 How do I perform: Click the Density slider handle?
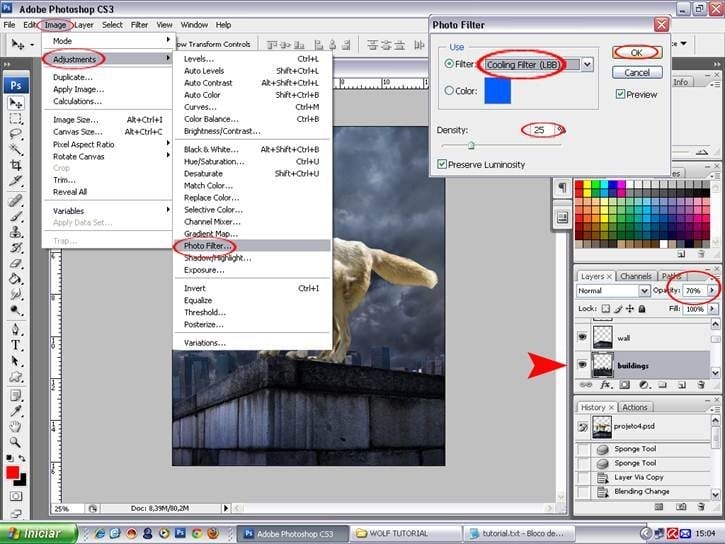coord(471,146)
